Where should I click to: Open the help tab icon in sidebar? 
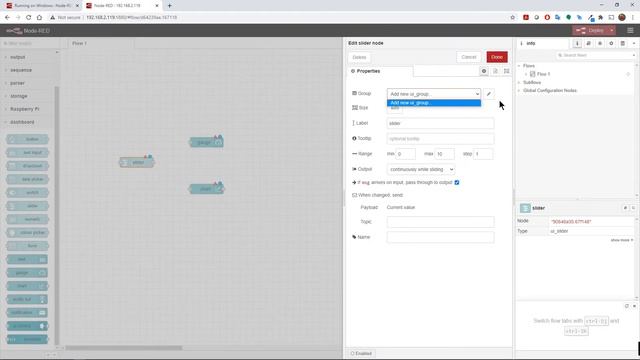point(589,43)
